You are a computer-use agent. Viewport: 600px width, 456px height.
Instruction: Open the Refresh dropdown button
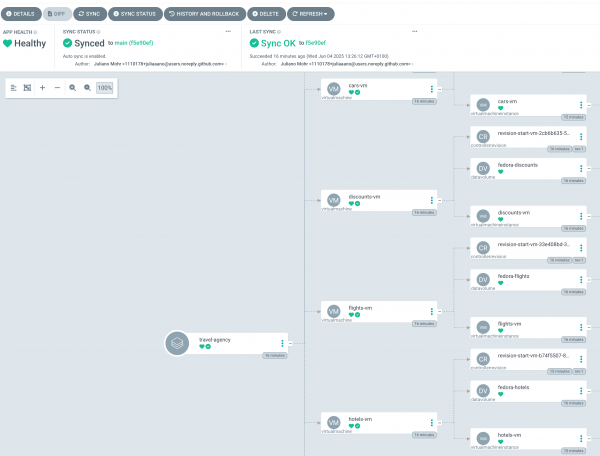click(311, 15)
